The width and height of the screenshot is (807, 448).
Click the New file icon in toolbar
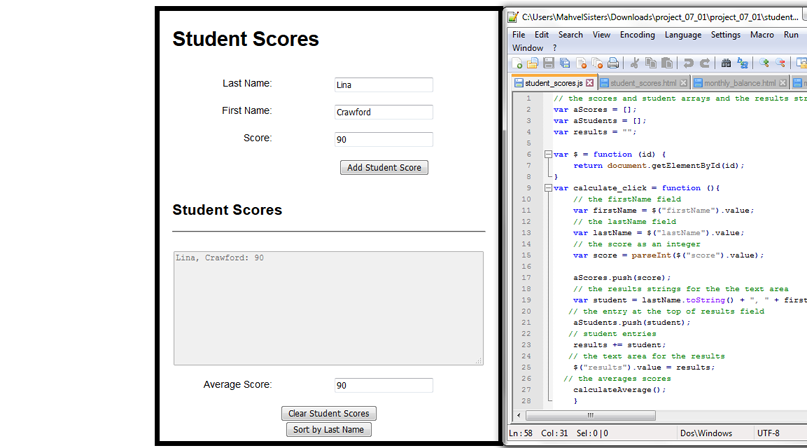(x=518, y=64)
